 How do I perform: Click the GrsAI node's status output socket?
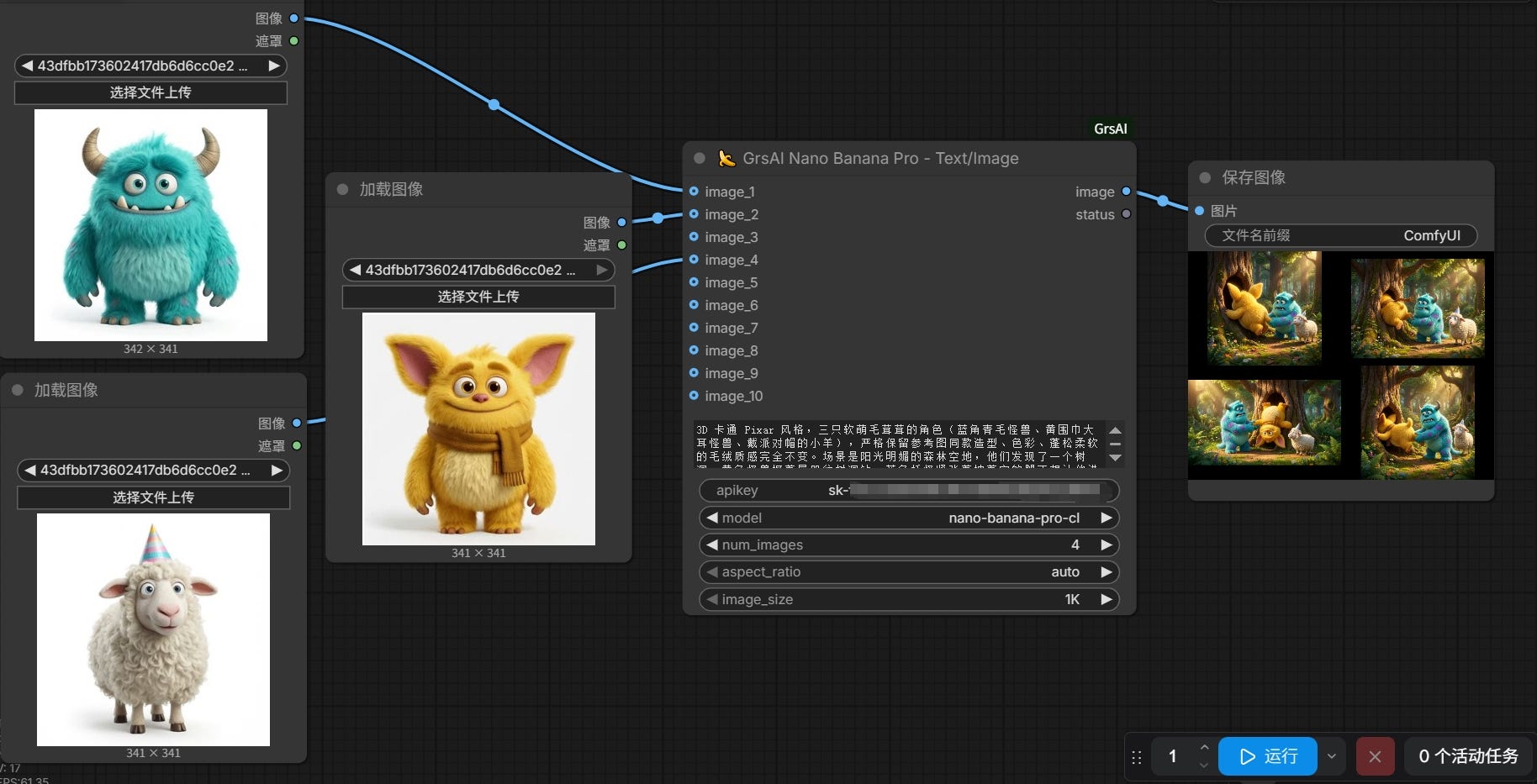[1126, 214]
